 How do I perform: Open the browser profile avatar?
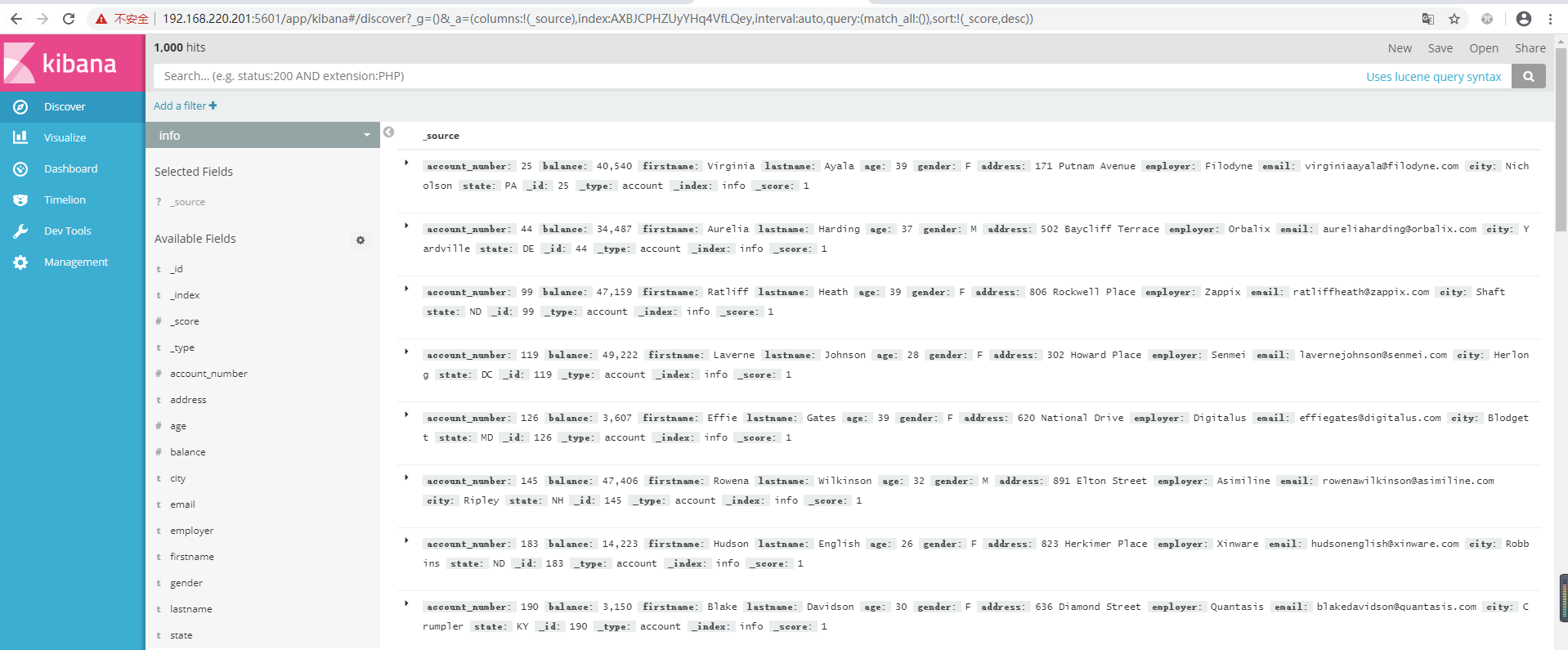pyautogui.click(x=1523, y=19)
